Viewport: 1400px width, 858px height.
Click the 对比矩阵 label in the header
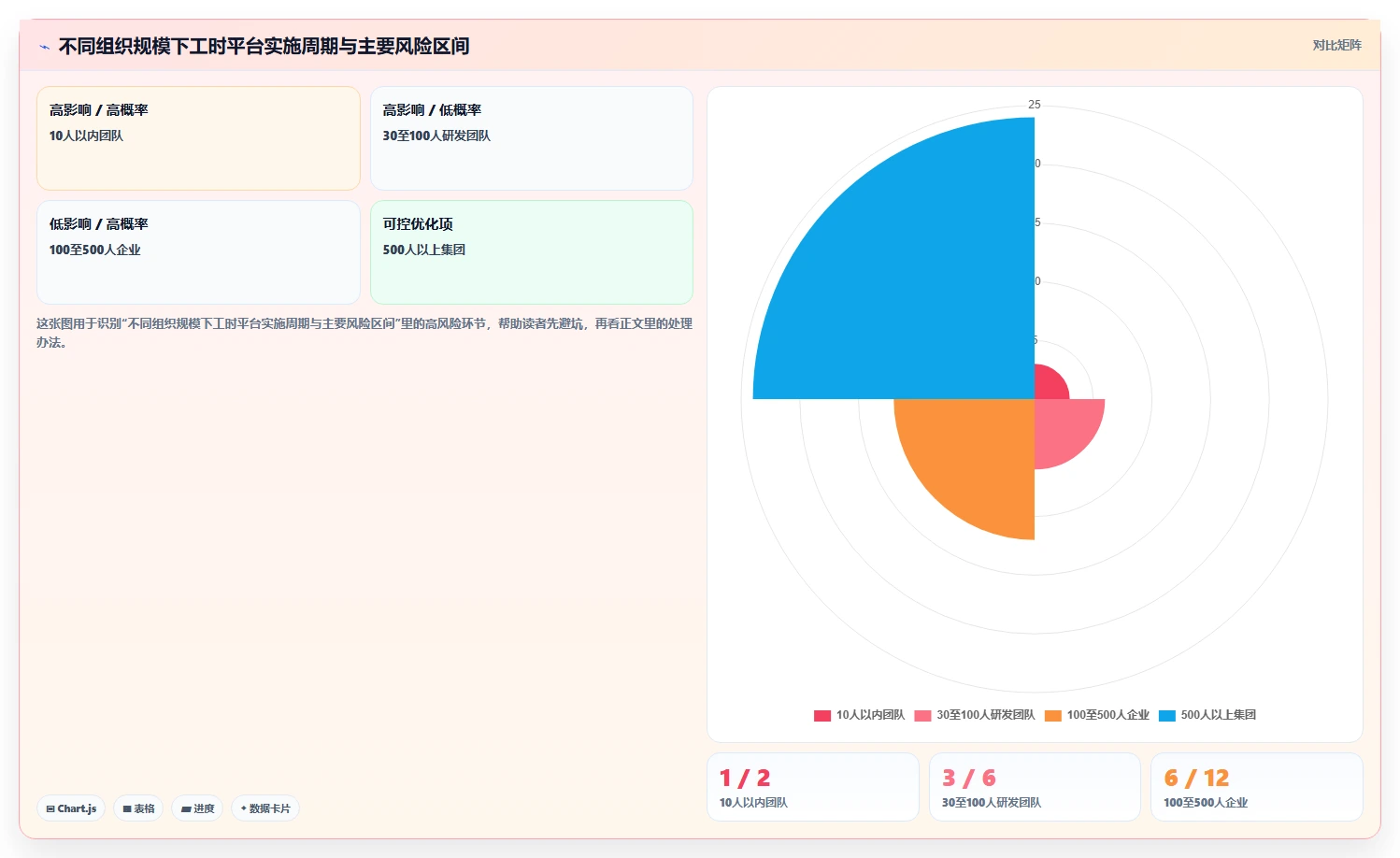(x=1336, y=45)
